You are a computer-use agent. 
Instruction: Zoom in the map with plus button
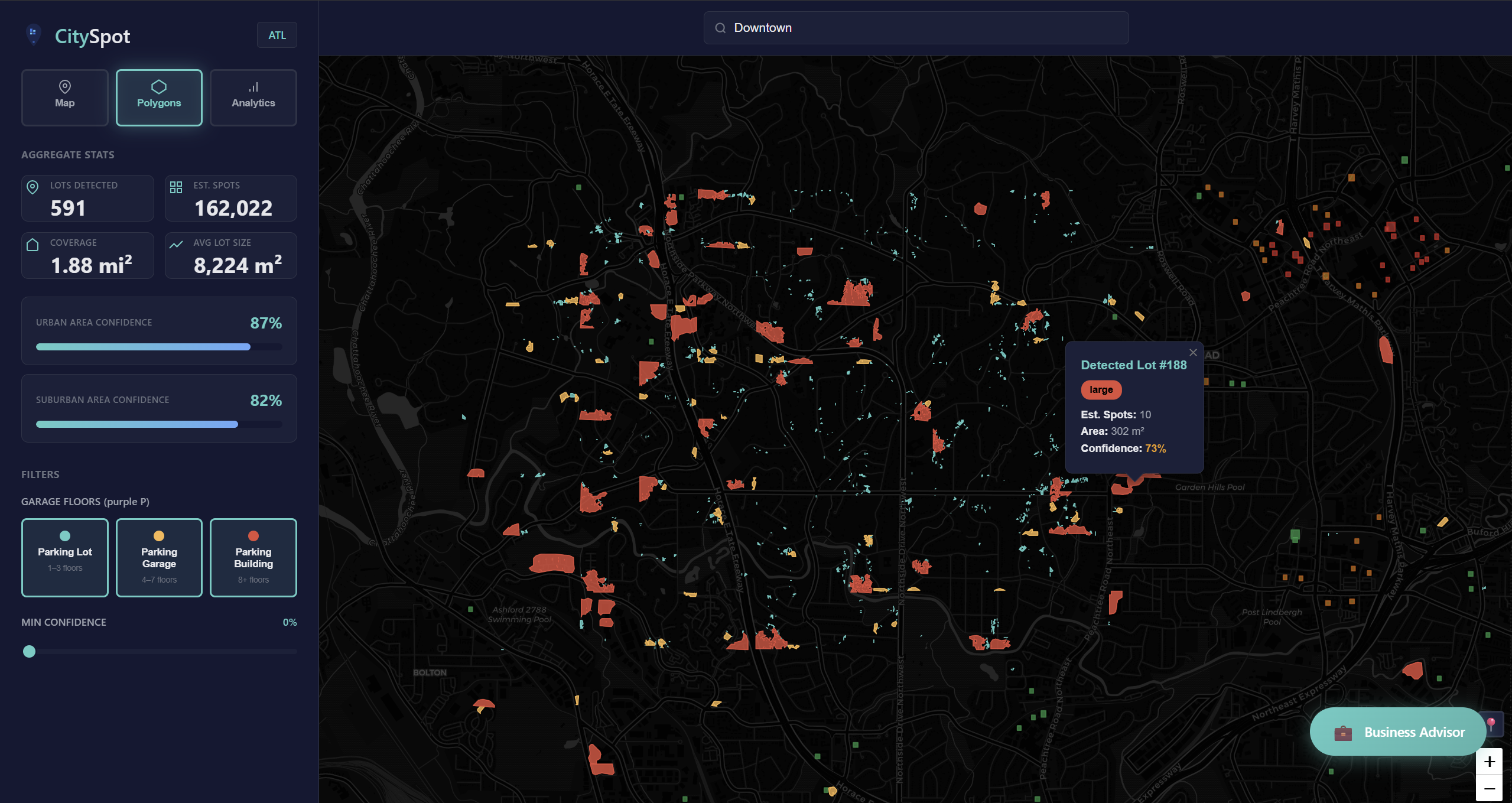coord(1489,762)
